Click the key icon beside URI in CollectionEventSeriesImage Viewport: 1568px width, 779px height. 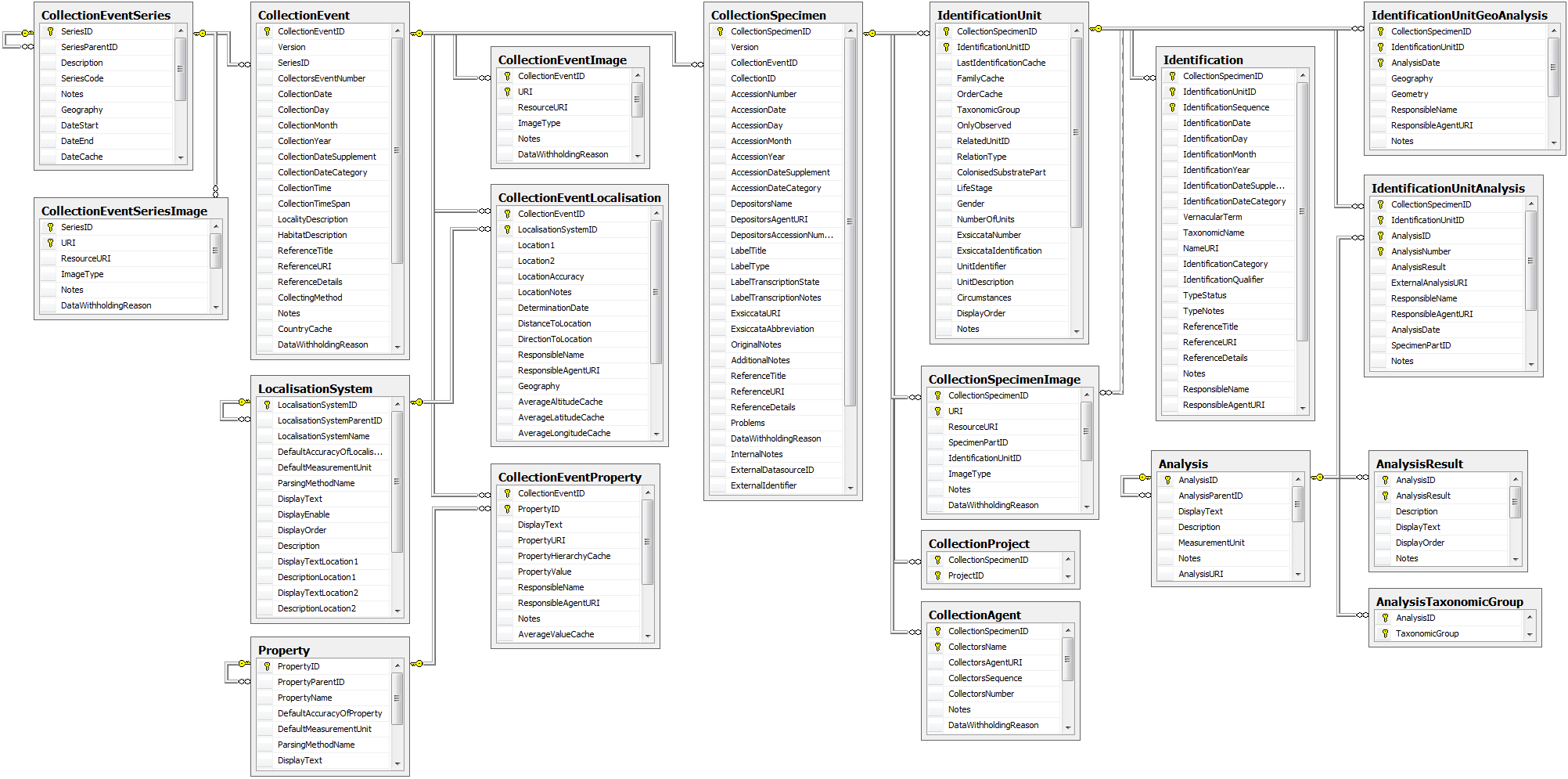pyautogui.click(x=50, y=243)
